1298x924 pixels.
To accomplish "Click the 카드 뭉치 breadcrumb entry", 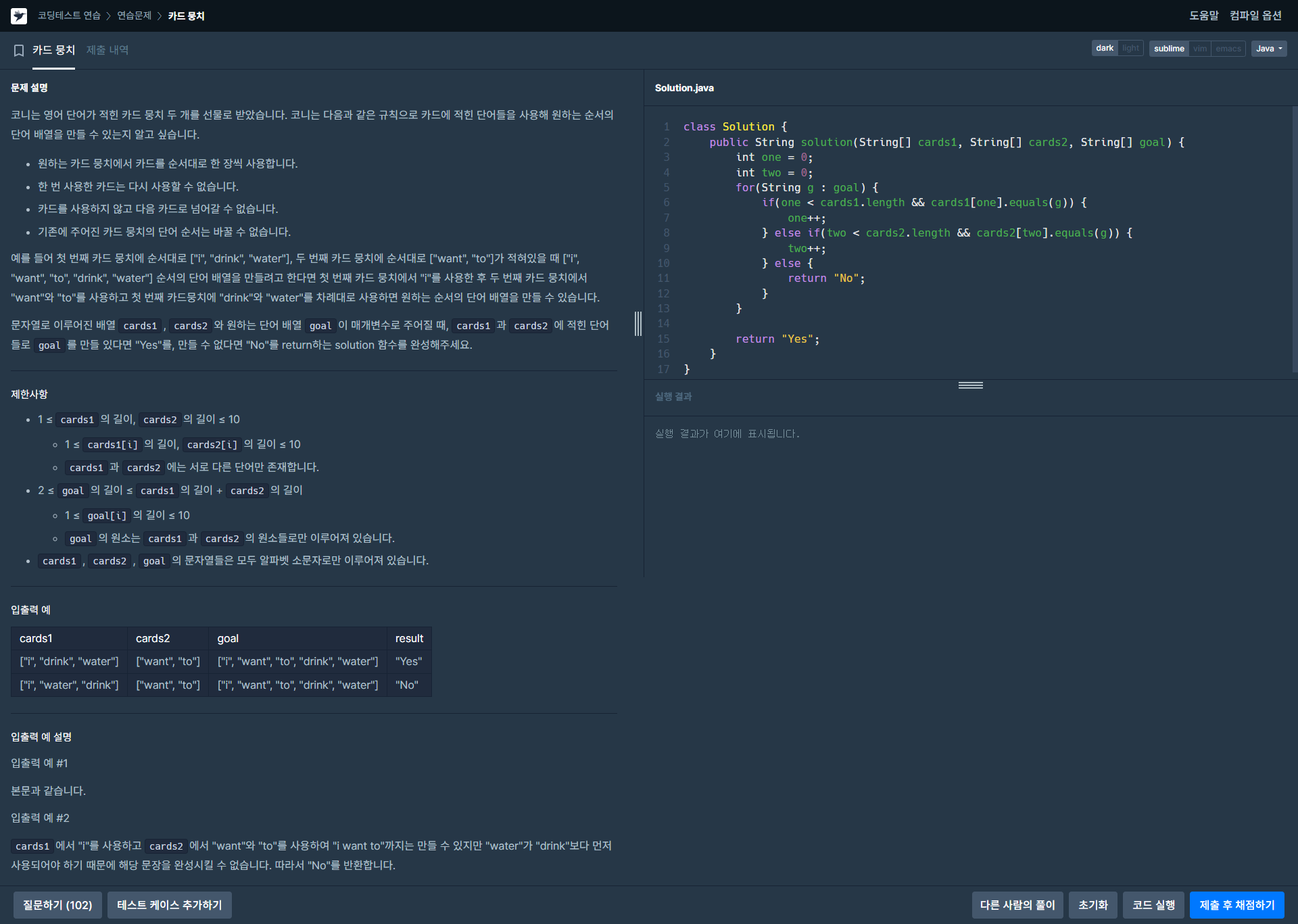I will [186, 16].
